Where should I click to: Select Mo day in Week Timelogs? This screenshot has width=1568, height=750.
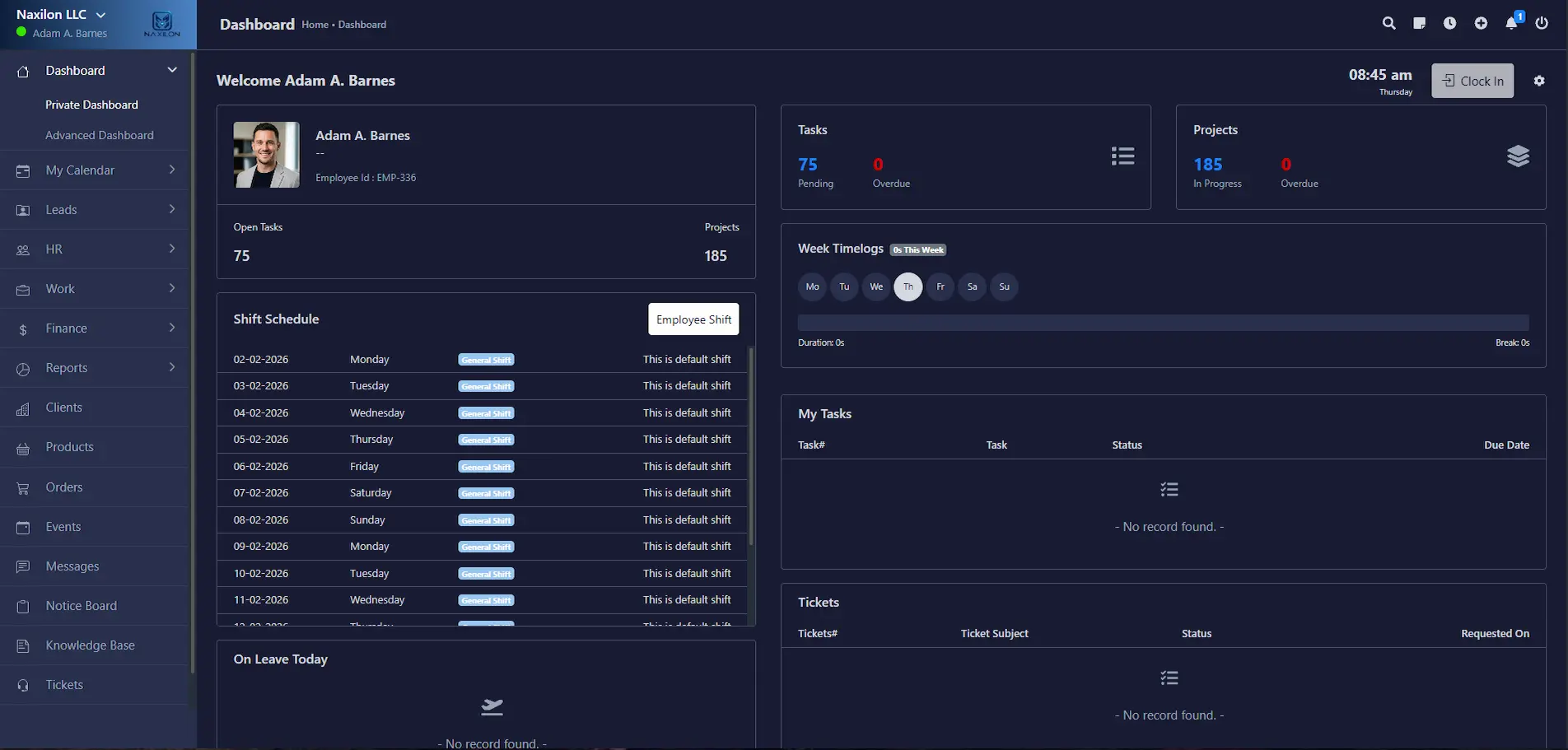tap(812, 286)
